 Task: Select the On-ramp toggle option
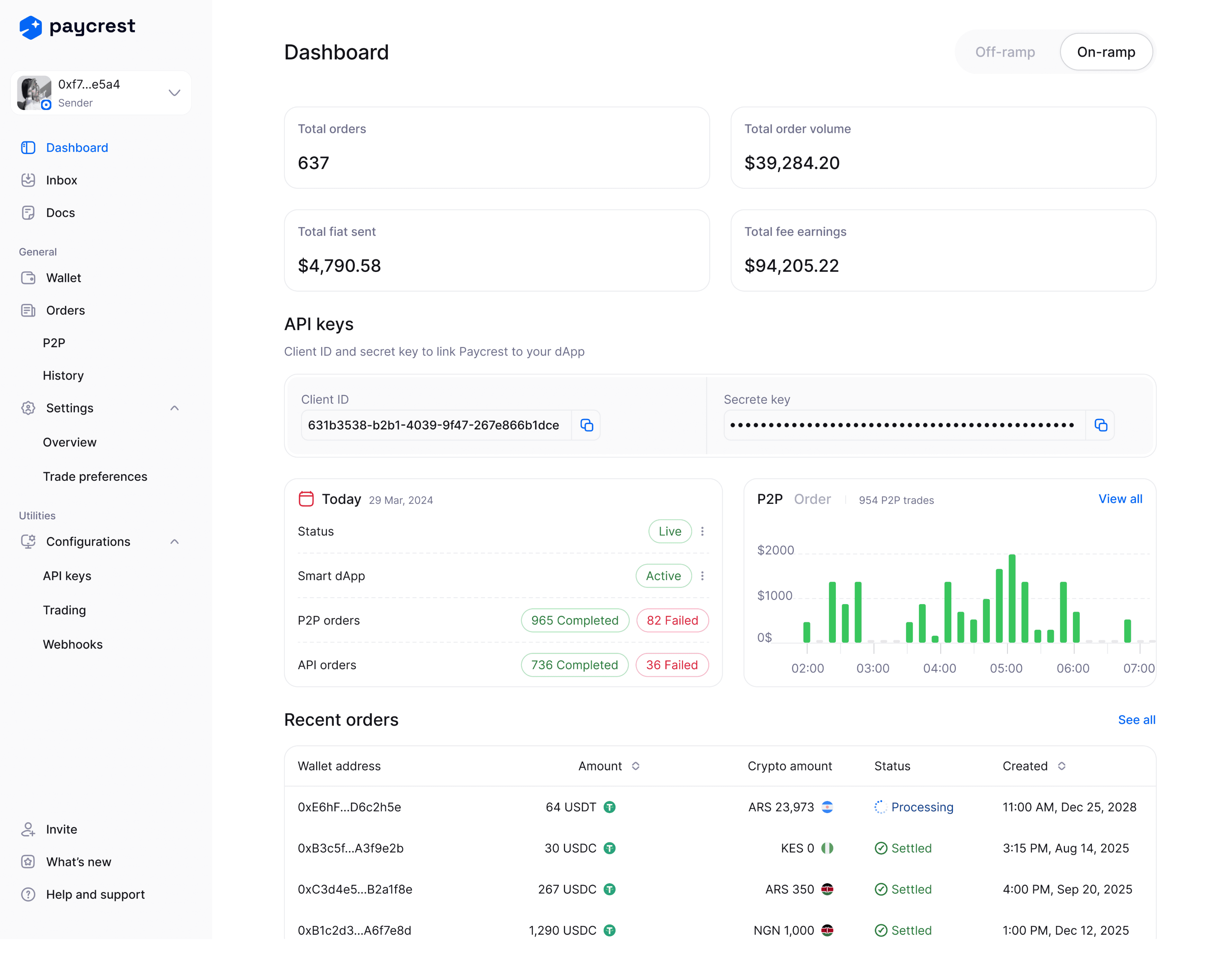click(1106, 52)
